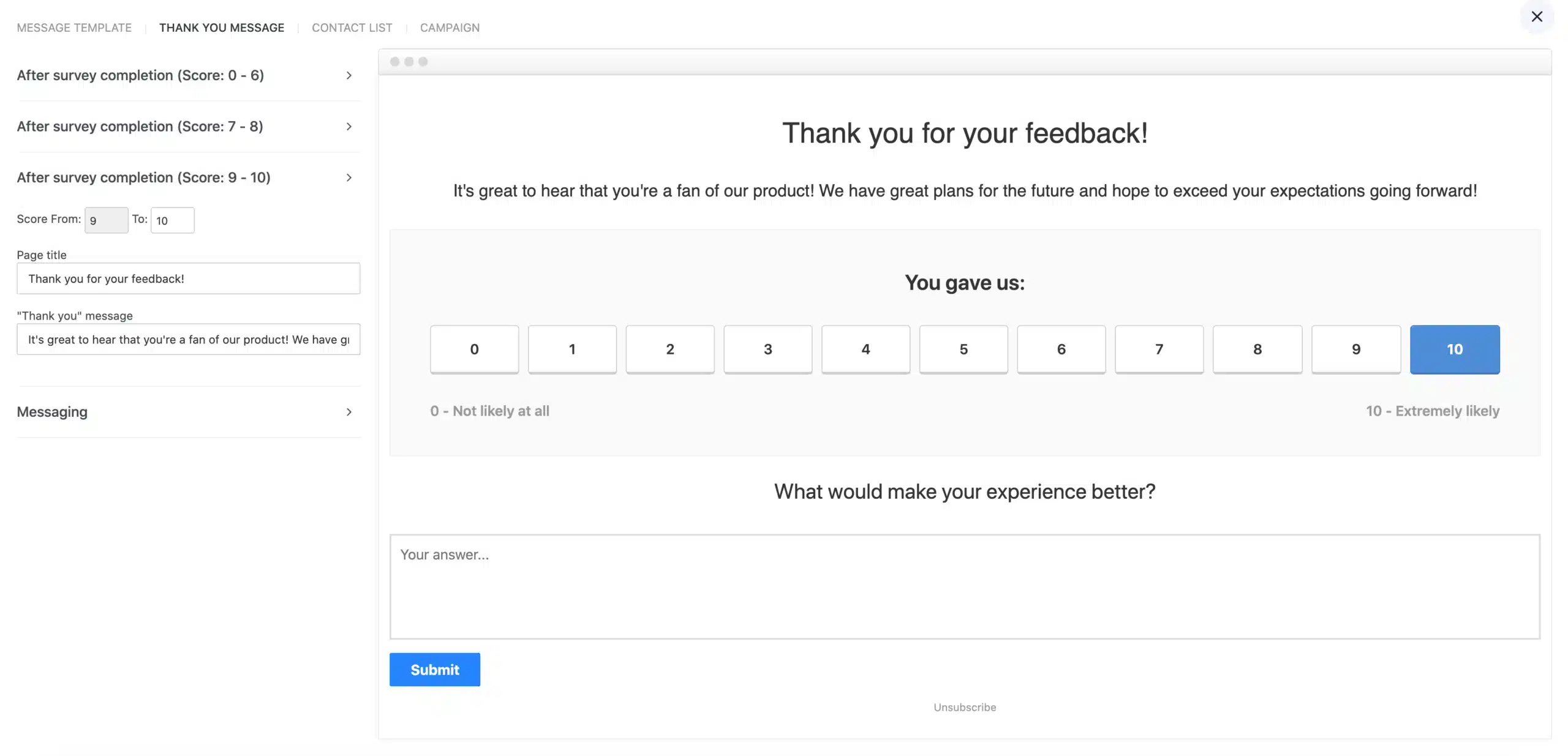Expand the Score 7 - 8 section chevron

tap(349, 126)
